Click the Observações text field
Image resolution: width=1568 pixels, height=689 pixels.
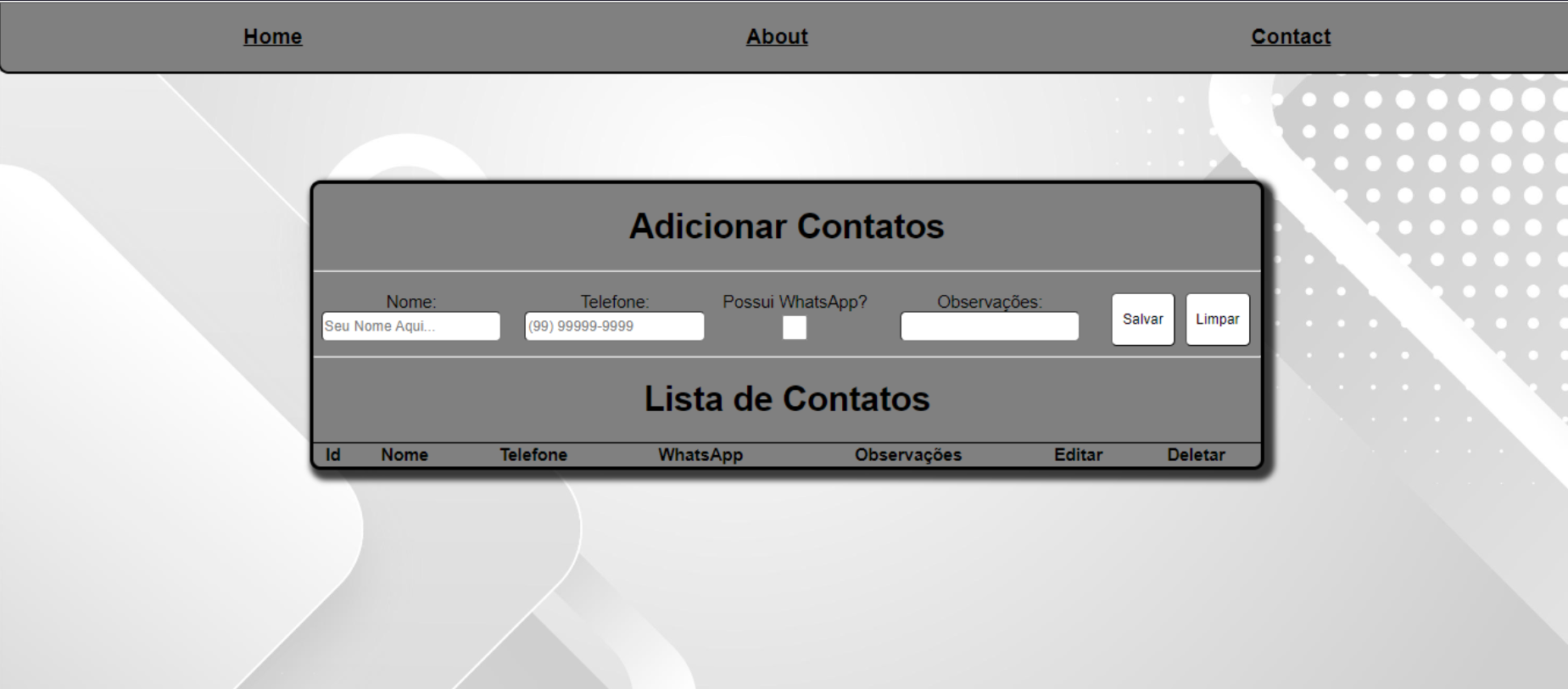coord(990,326)
